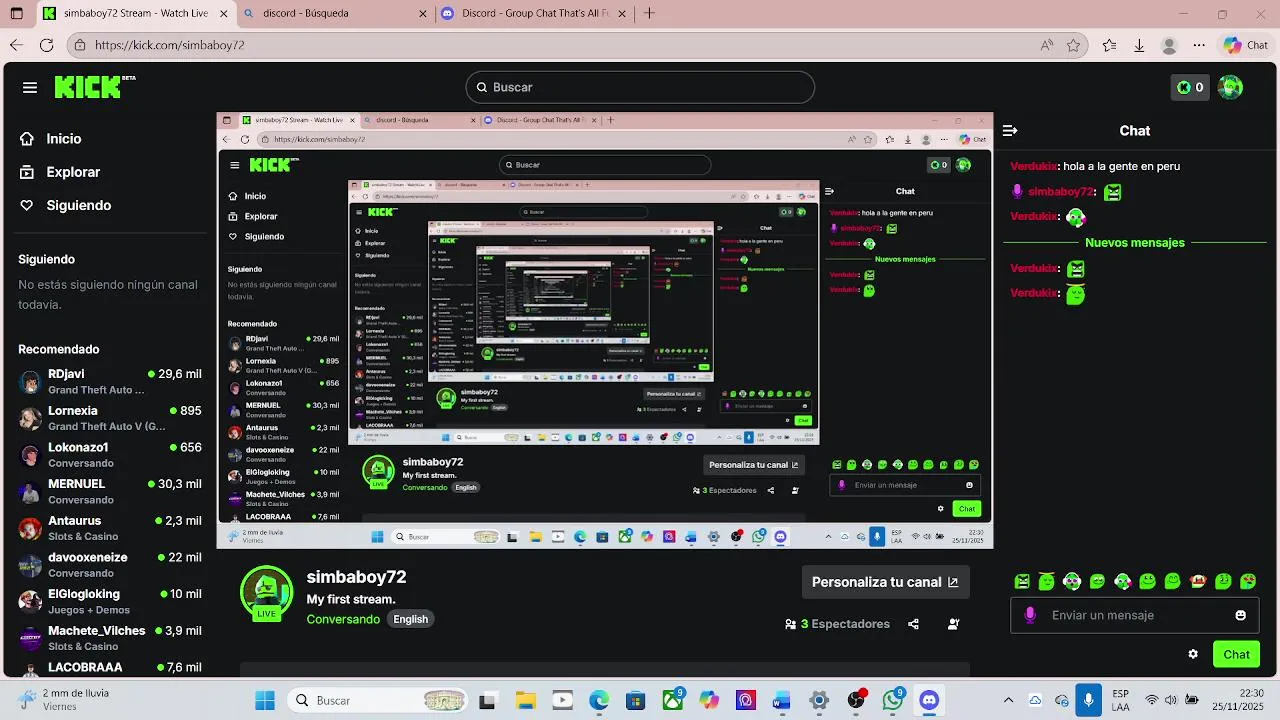Click the purple microphone icon in message box
The height and width of the screenshot is (720, 1280).
pos(1031,615)
